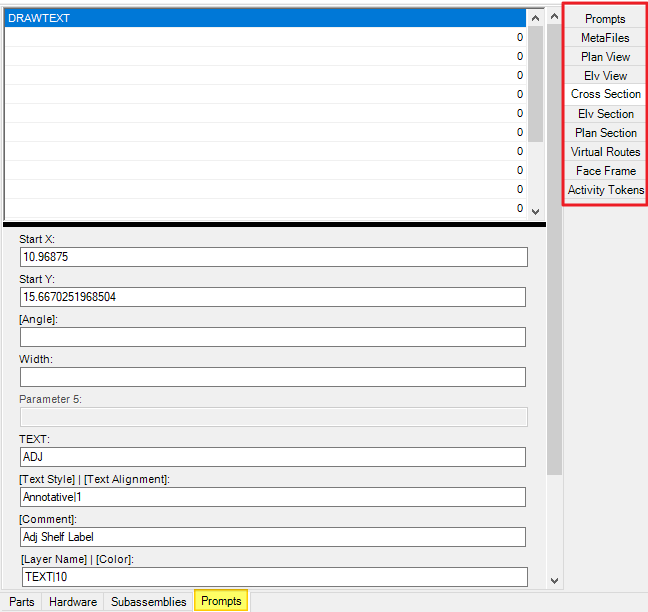648x612 pixels.
Task: Click the TEXT field containing ADJ
Action: pos(273,457)
